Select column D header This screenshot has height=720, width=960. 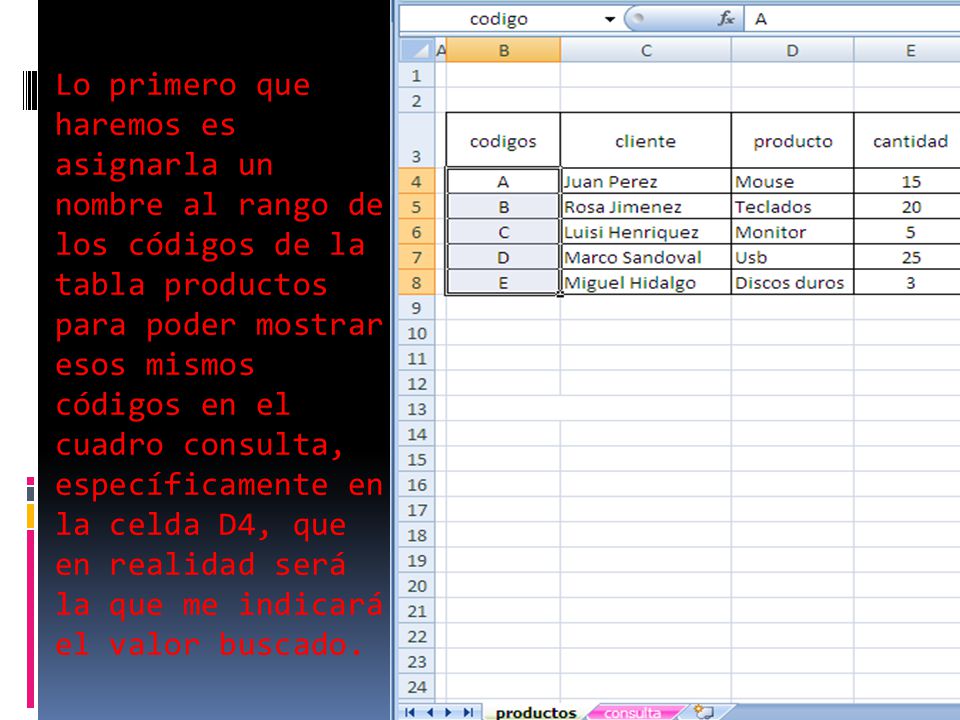click(792, 50)
